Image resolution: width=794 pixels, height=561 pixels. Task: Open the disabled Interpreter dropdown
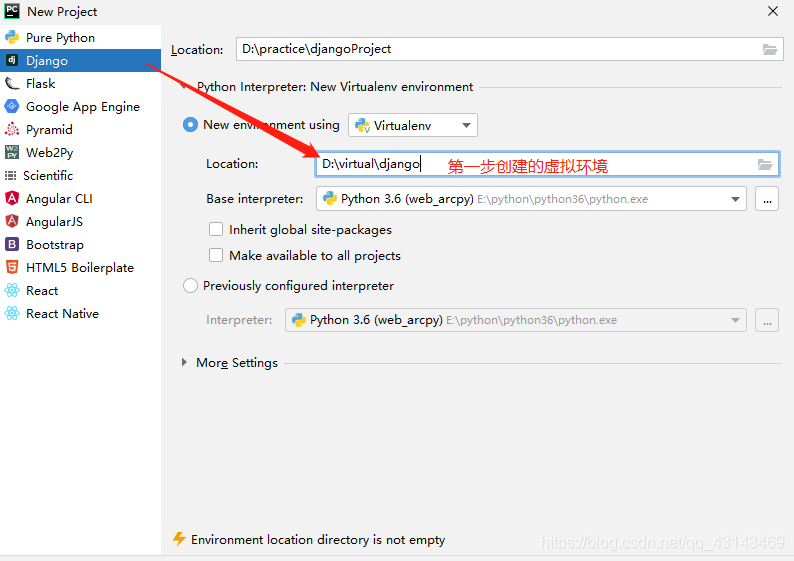click(515, 320)
